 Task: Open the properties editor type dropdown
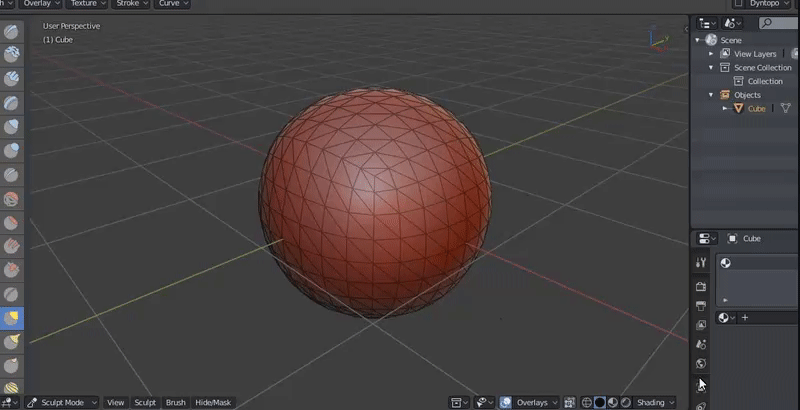coord(707,238)
